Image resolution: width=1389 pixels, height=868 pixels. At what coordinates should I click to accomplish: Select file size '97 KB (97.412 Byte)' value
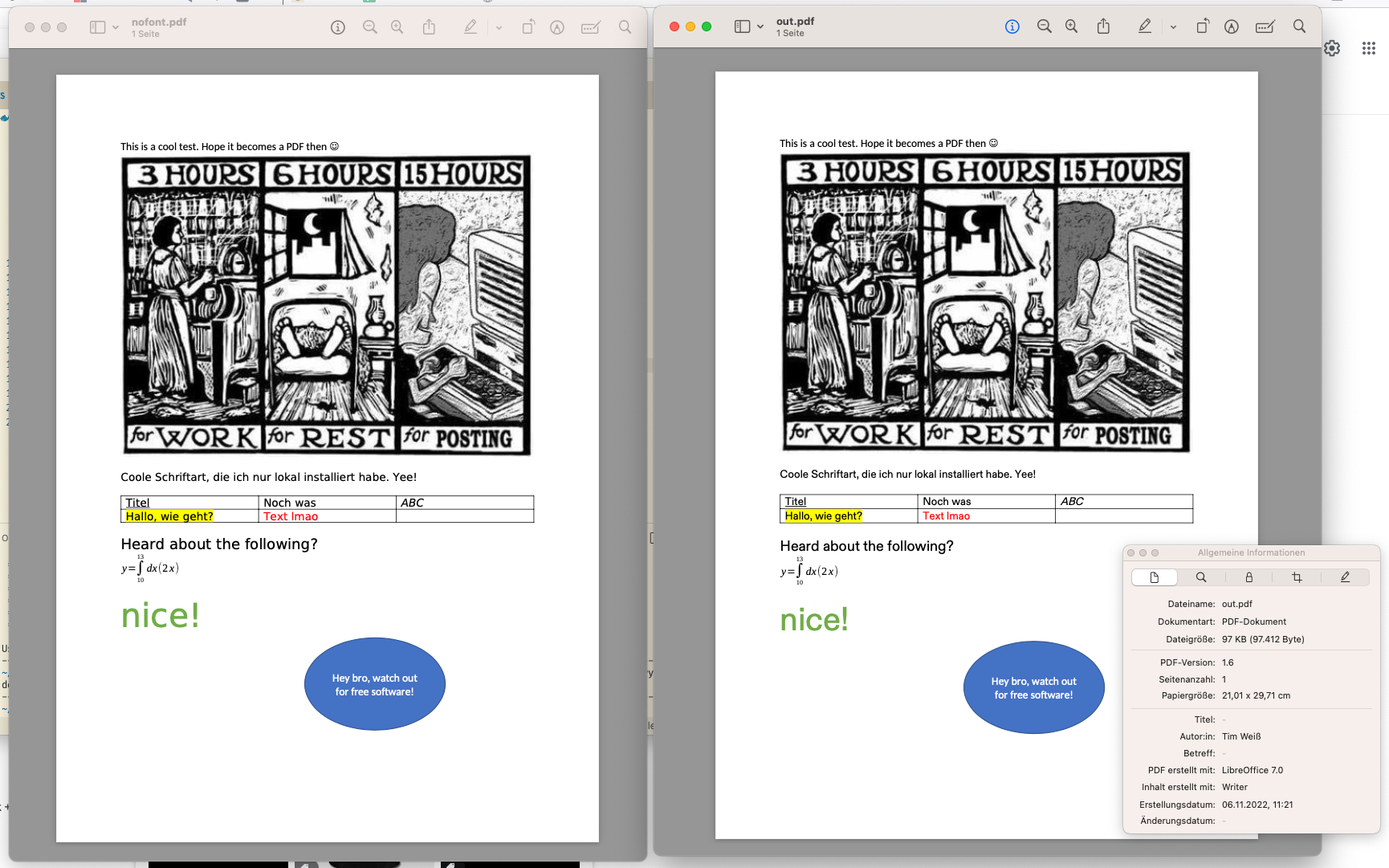click(x=1263, y=639)
